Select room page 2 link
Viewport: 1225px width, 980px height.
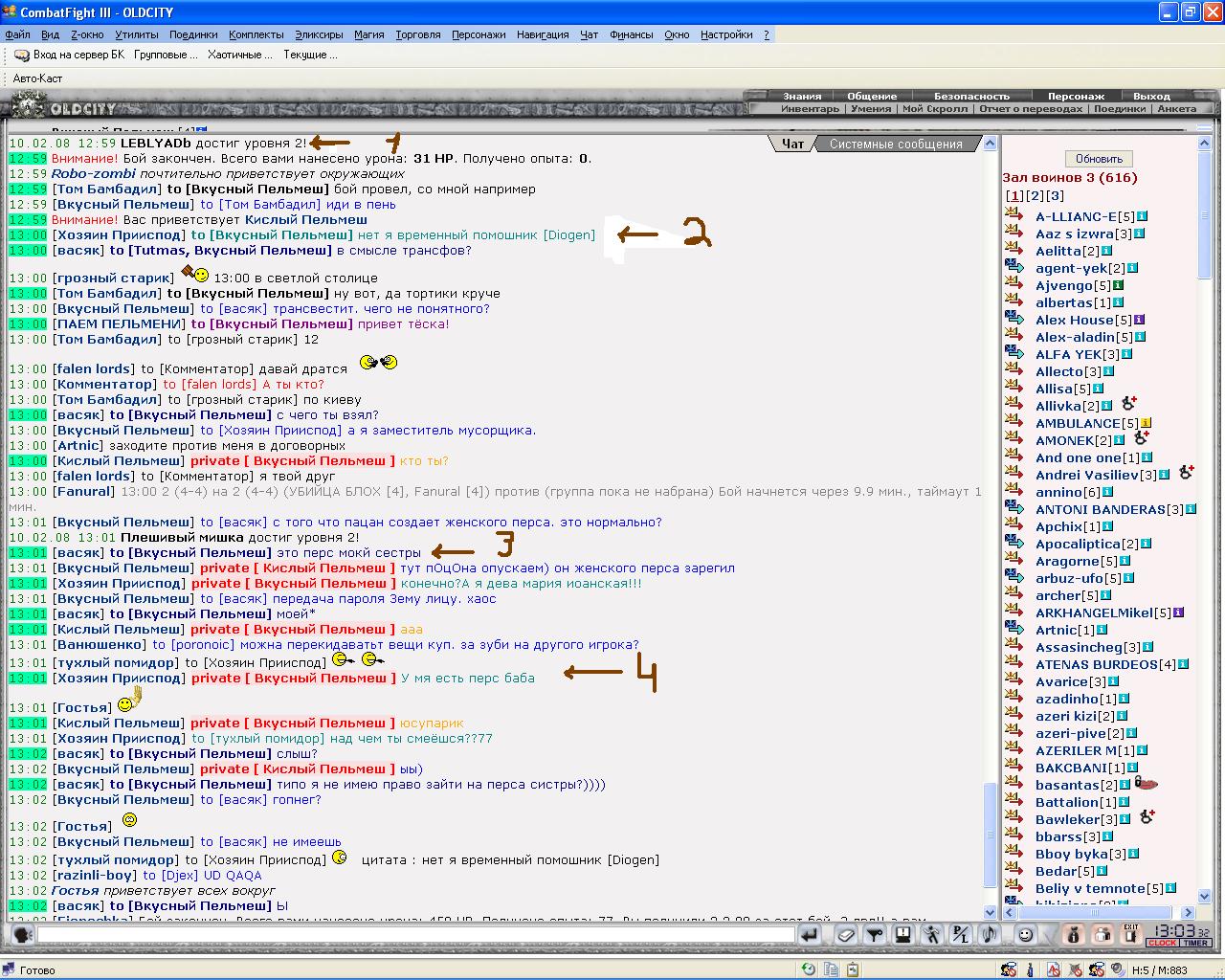click(x=1035, y=195)
